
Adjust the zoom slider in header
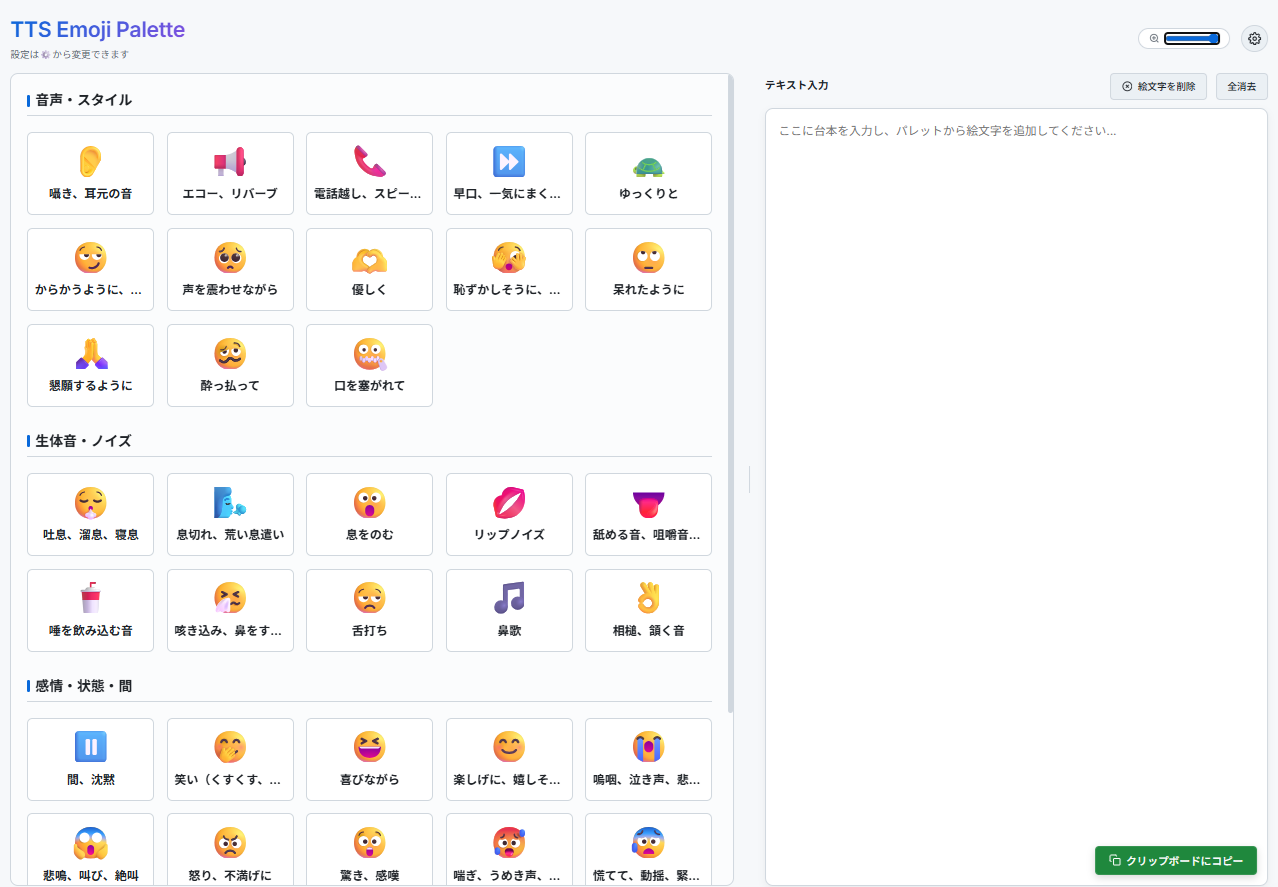[x=1191, y=39]
